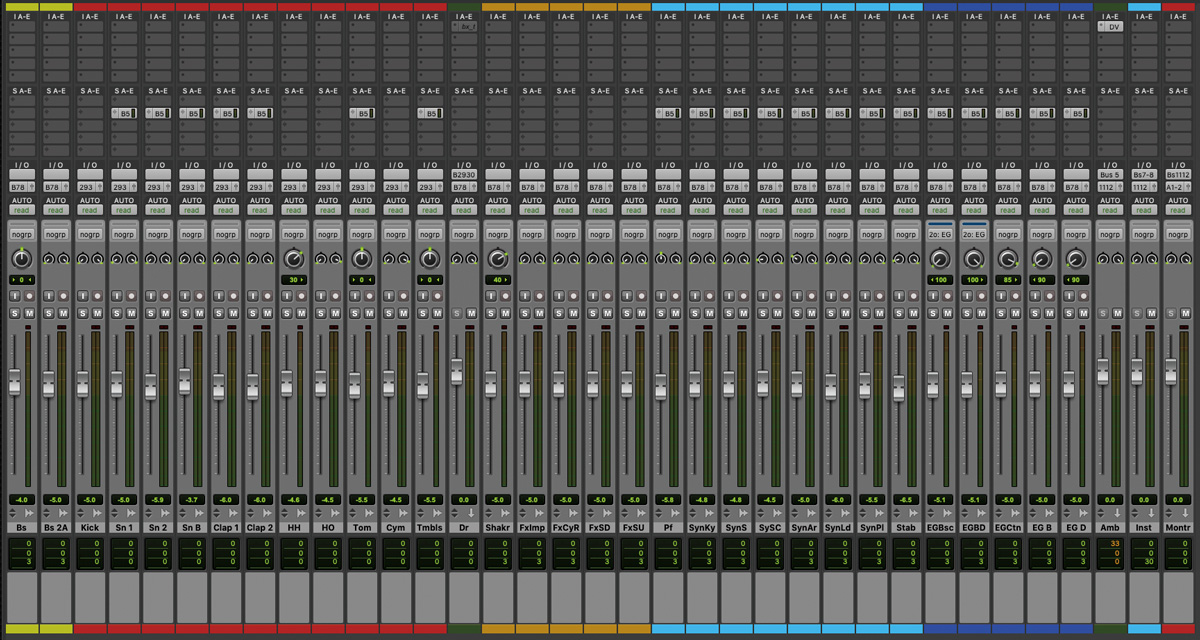This screenshot has height=640, width=1200.
Task: Click the pan knob on Tom track
Action: click(361, 259)
